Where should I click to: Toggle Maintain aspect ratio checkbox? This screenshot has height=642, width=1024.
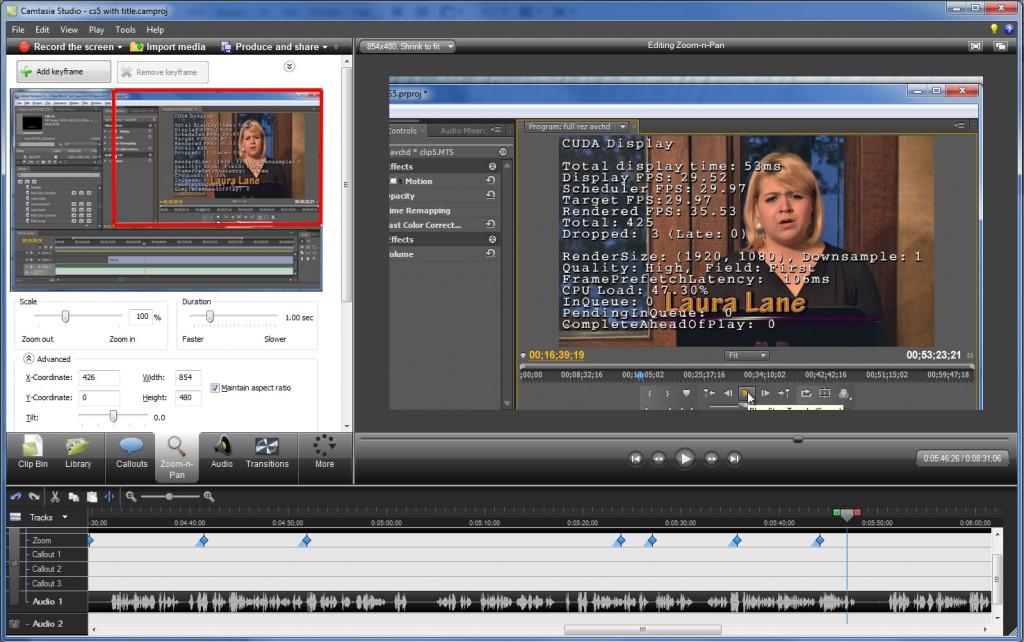coord(215,388)
